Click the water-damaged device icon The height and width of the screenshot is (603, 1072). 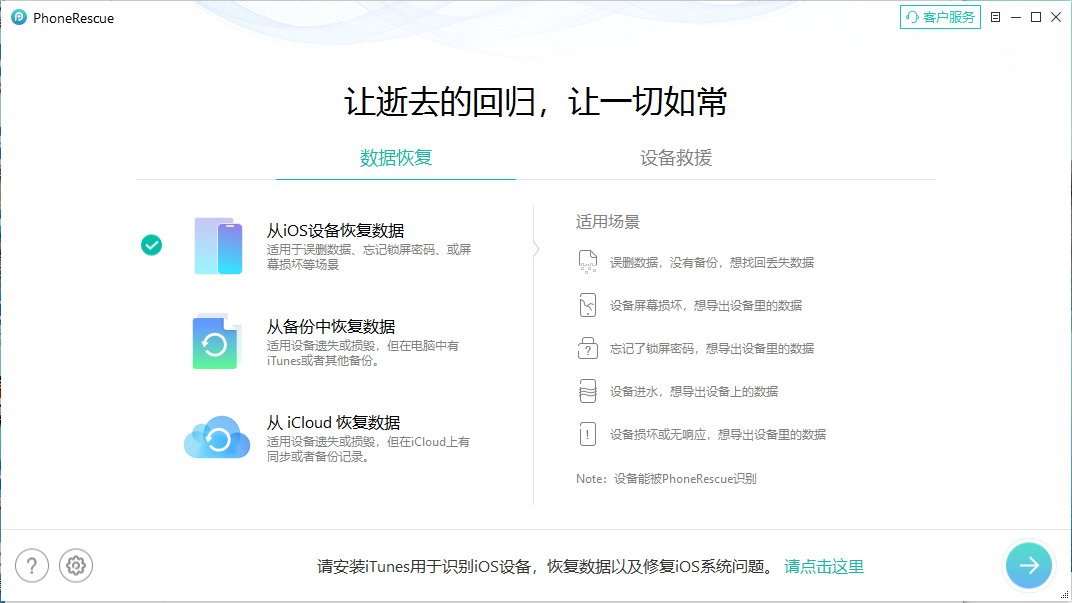pyautogui.click(x=588, y=391)
